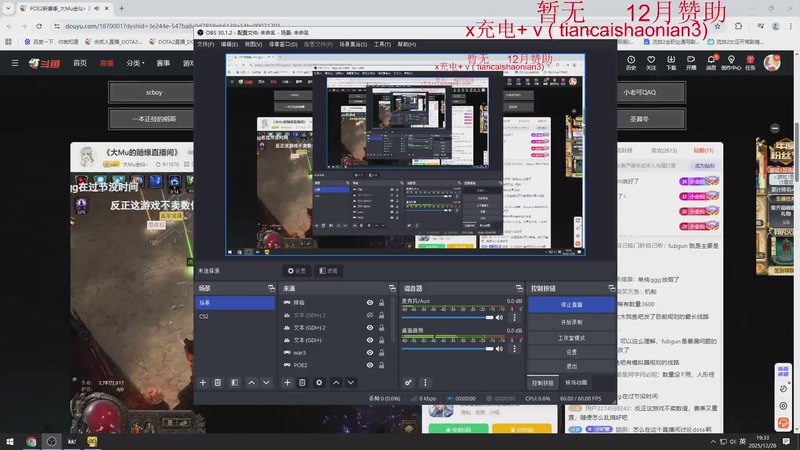Move the selected scene up
The height and width of the screenshot is (450, 800).
click(252, 383)
